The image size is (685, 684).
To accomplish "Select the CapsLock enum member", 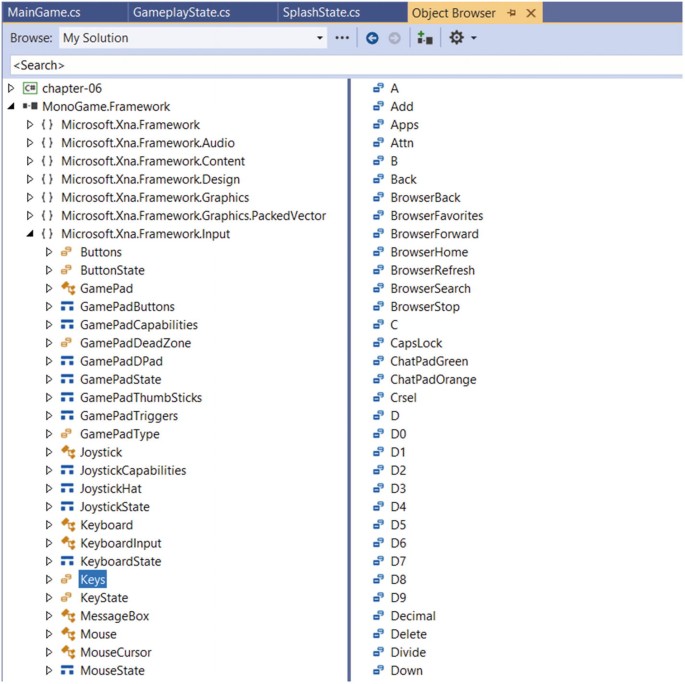I will 416,343.
